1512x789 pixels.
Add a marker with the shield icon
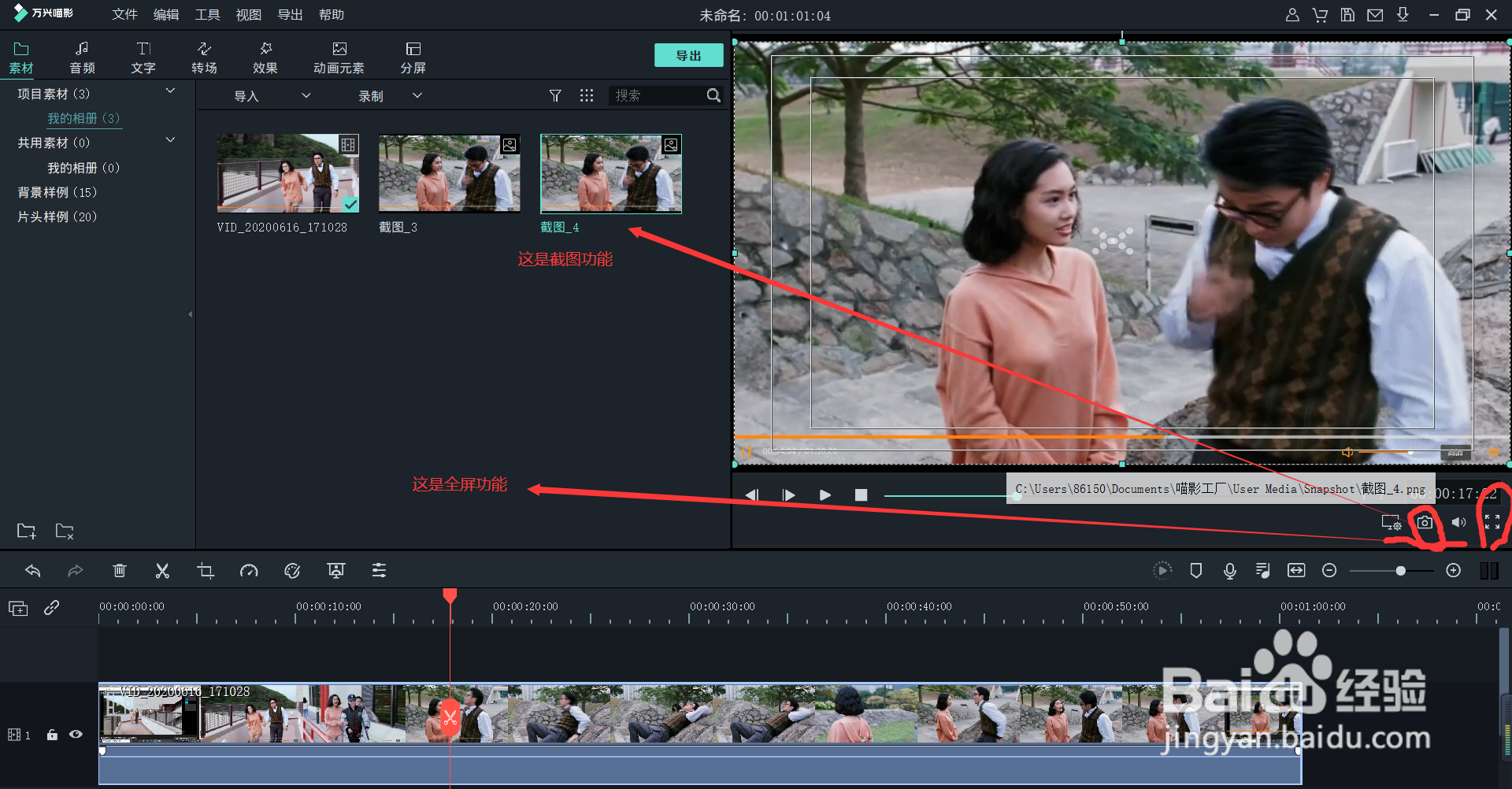pyautogui.click(x=1196, y=570)
